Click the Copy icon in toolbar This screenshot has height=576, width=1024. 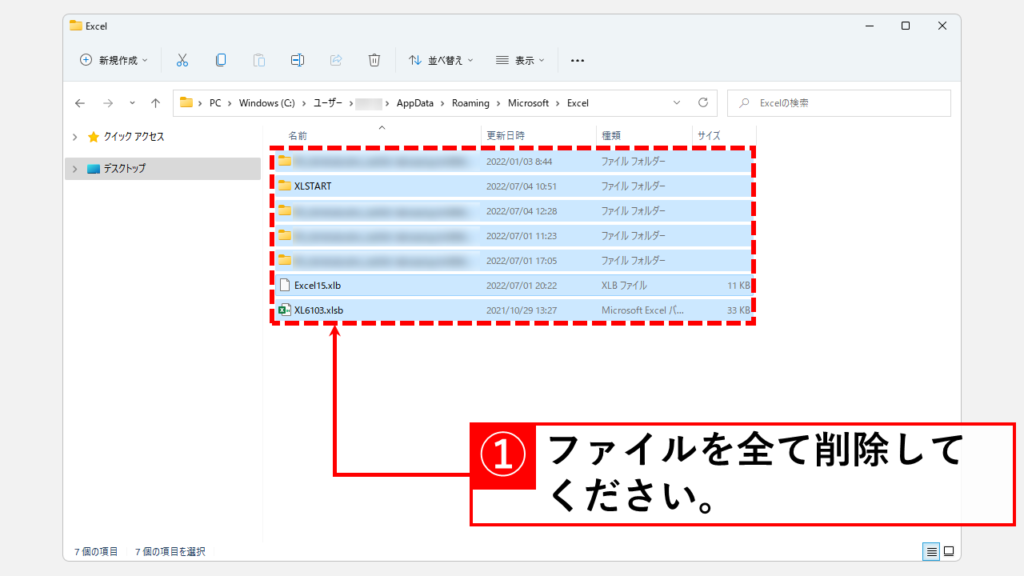click(221, 60)
